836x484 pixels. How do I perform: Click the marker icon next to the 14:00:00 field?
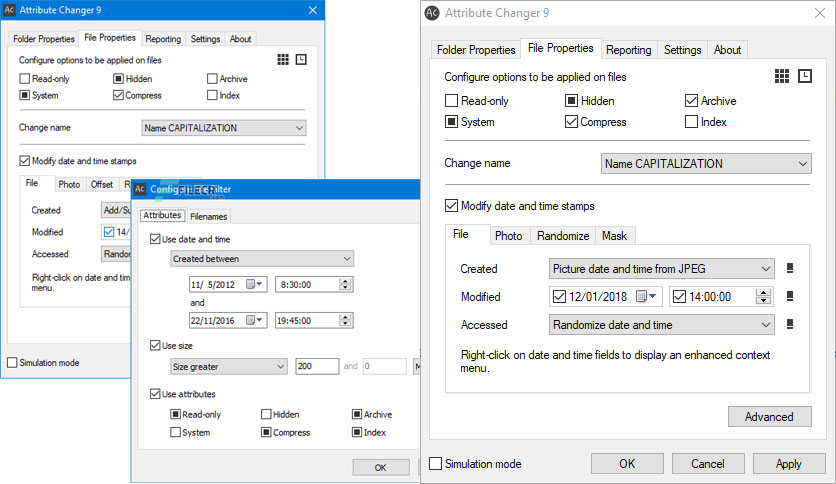789,297
